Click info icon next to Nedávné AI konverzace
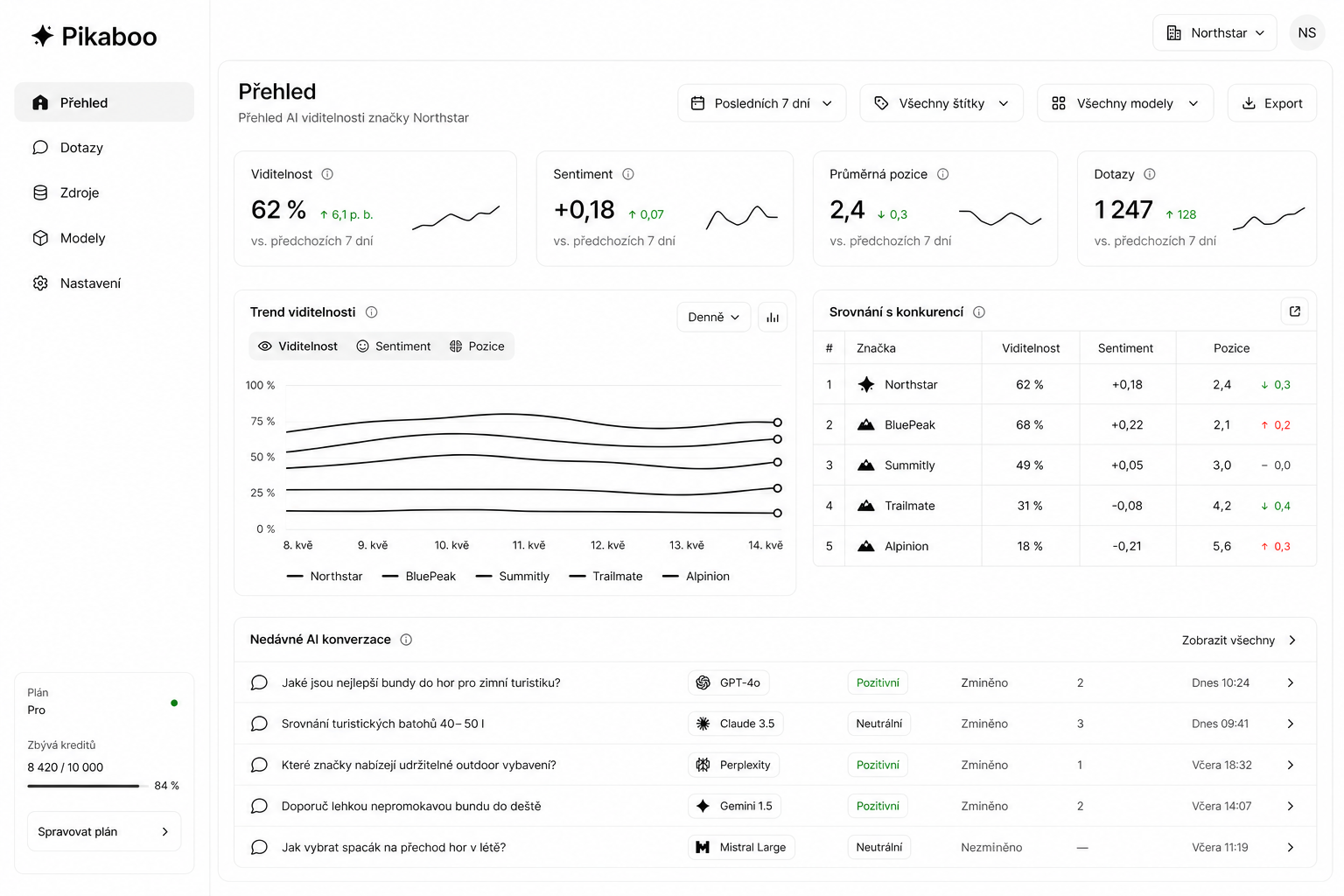The width and height of the screenshot is (1344, 896). click(x=406, y=640)
